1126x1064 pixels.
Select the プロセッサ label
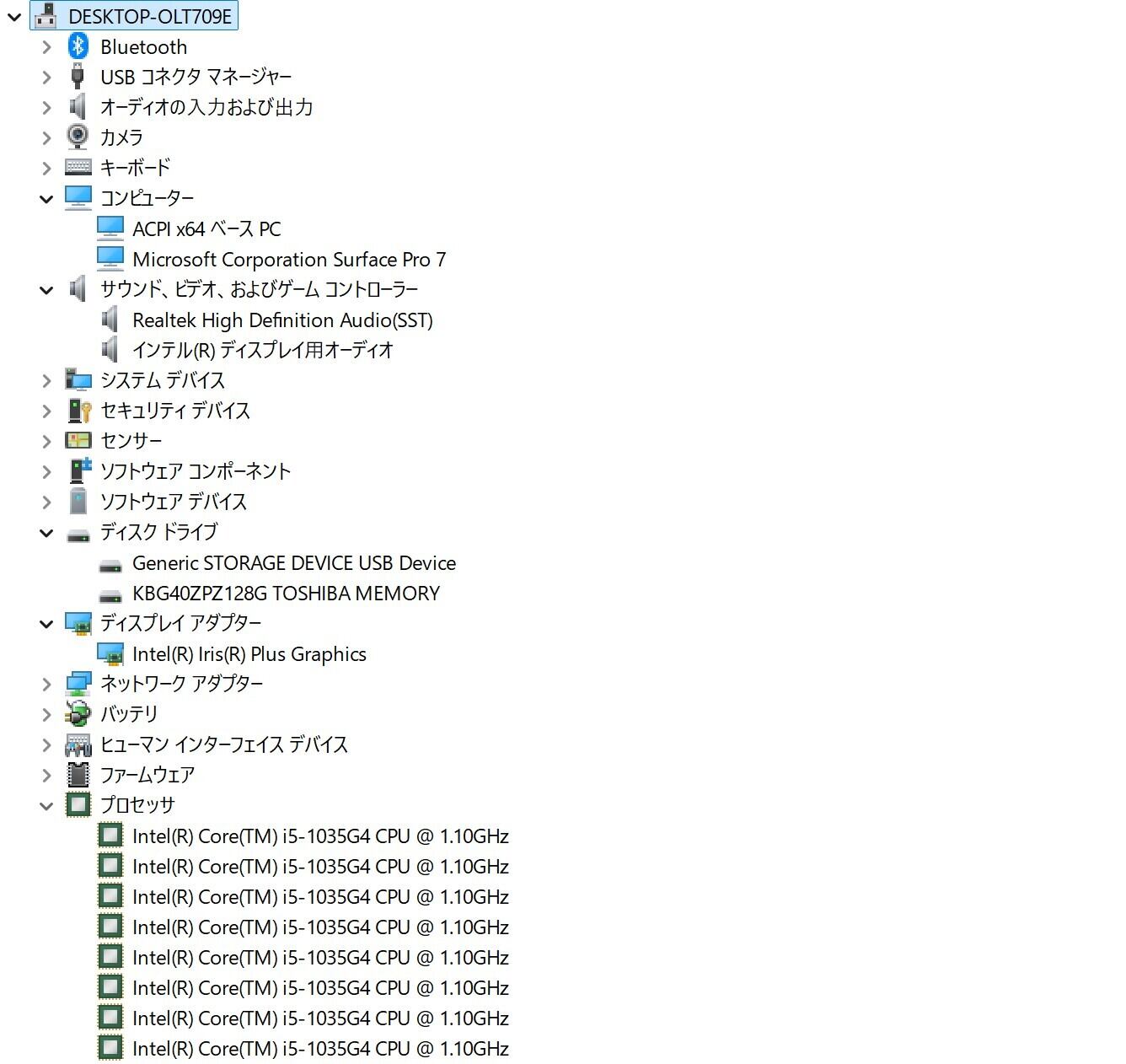pyautogui.click(x=137, y=805)
